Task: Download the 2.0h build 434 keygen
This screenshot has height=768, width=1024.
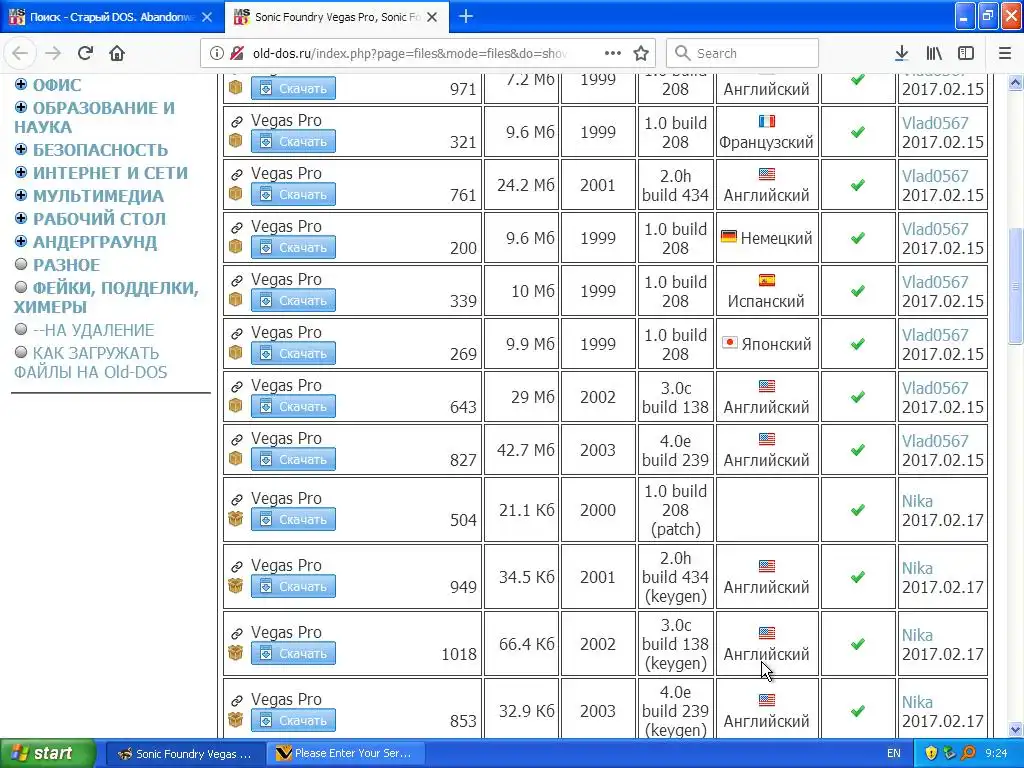Action: point(293,586)
